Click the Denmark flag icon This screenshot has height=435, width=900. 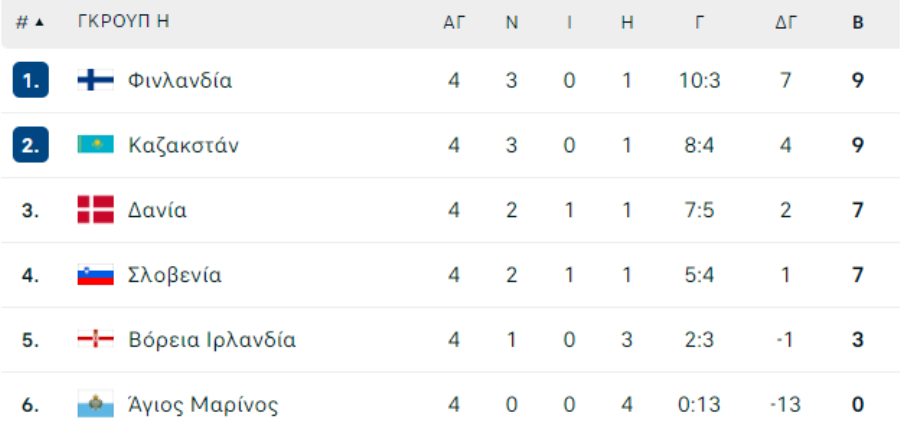95,209
